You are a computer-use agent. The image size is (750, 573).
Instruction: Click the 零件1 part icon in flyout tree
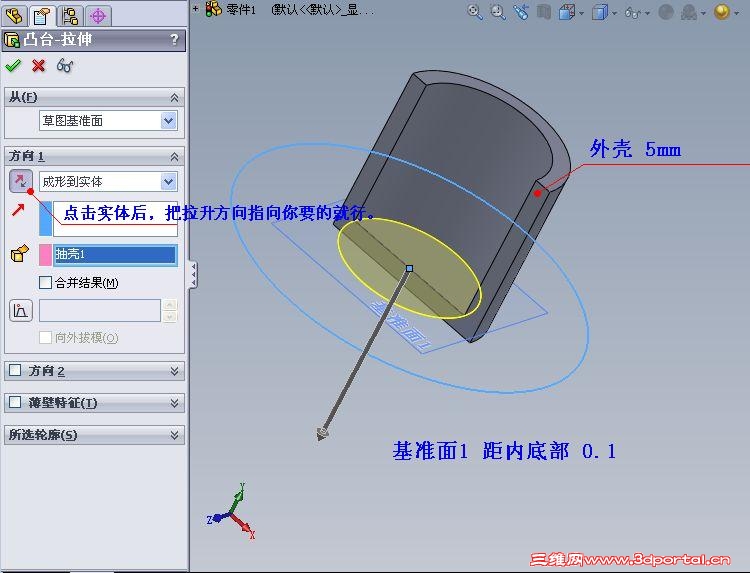[x=214, y=9]
